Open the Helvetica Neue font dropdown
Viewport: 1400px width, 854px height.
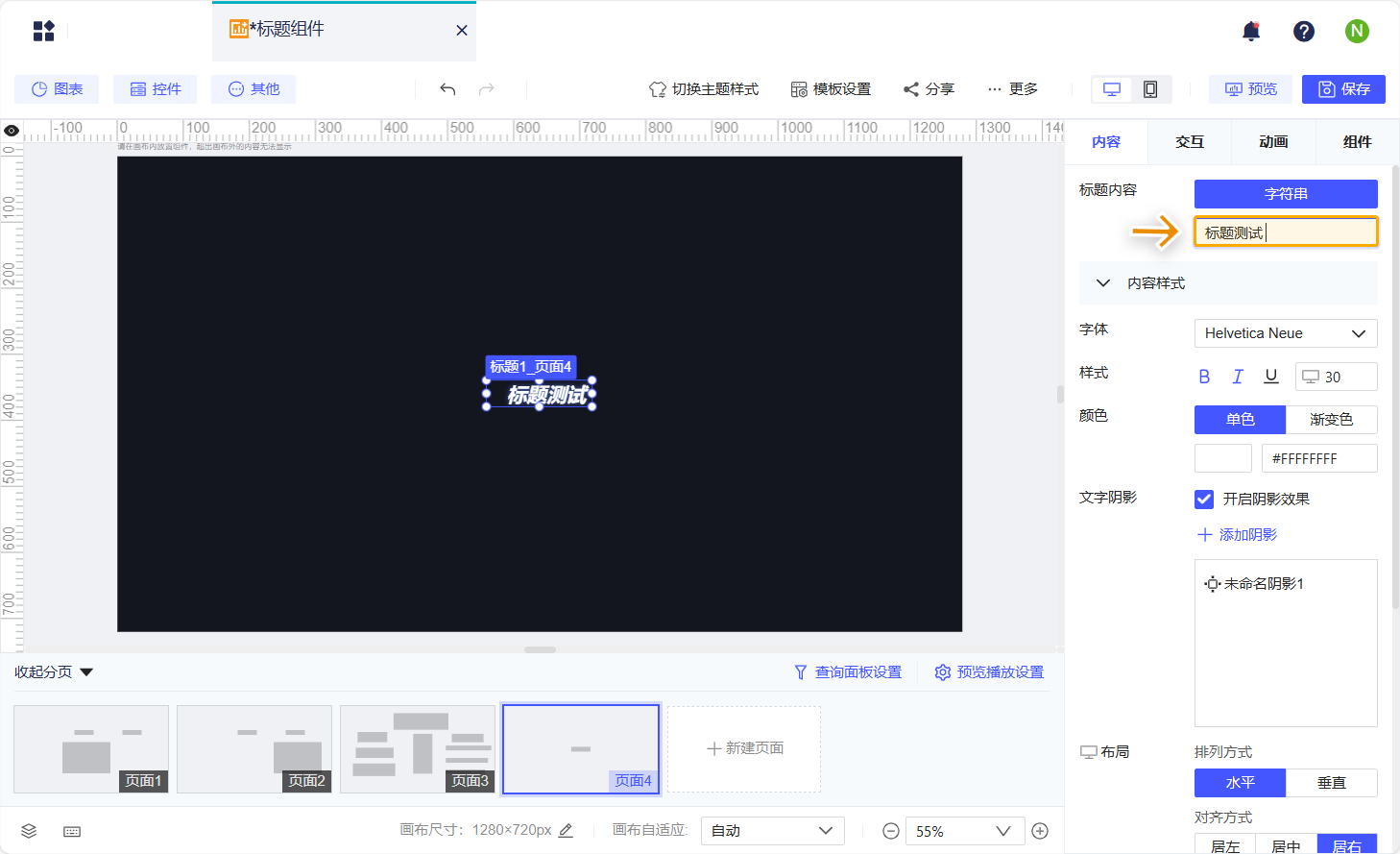tap(1285, 333)
